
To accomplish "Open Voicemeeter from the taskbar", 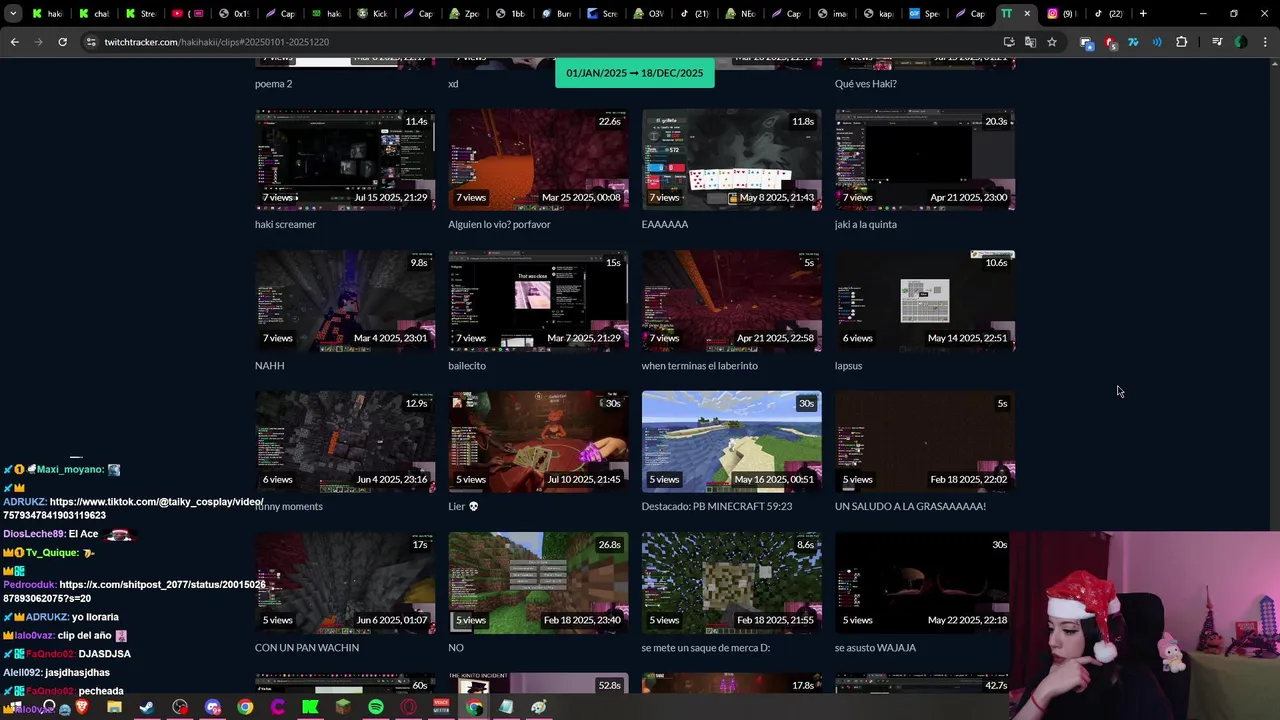I will (x=441, y=707).
